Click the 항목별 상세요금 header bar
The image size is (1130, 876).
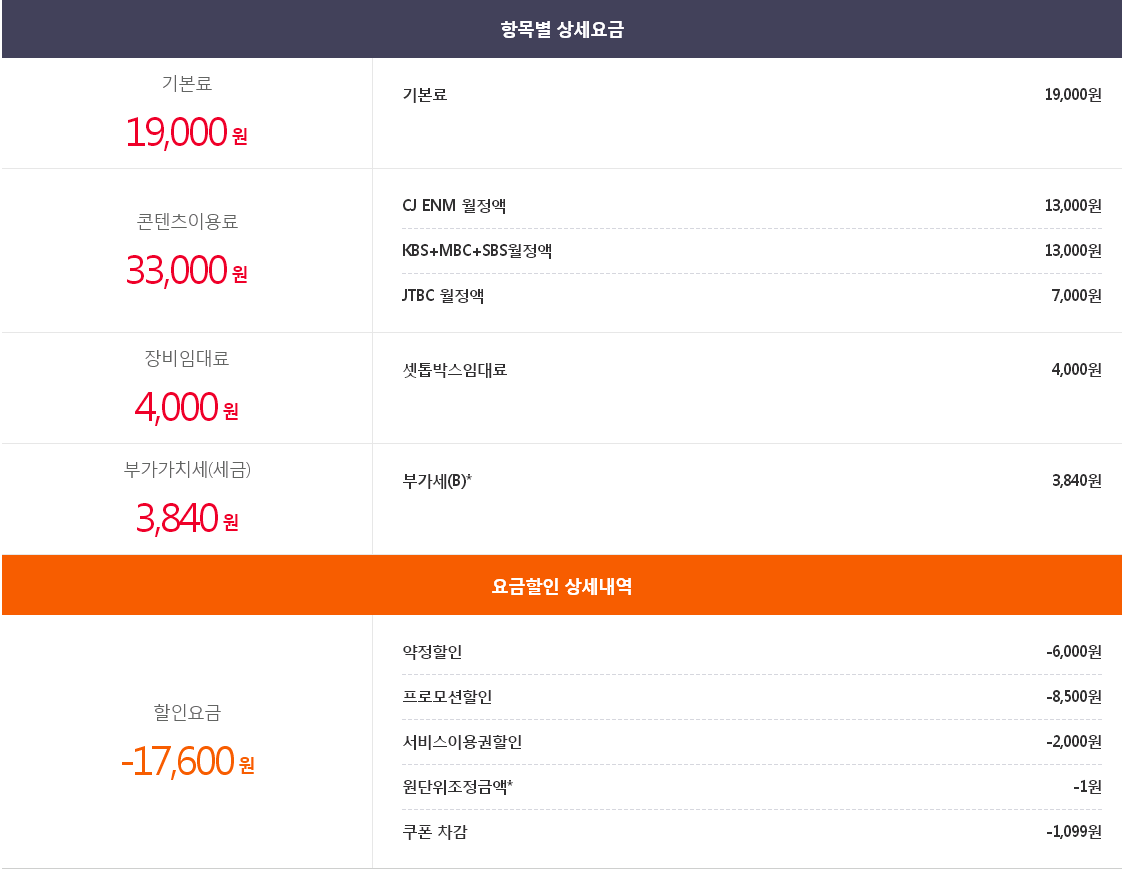[x=562, y=30]
